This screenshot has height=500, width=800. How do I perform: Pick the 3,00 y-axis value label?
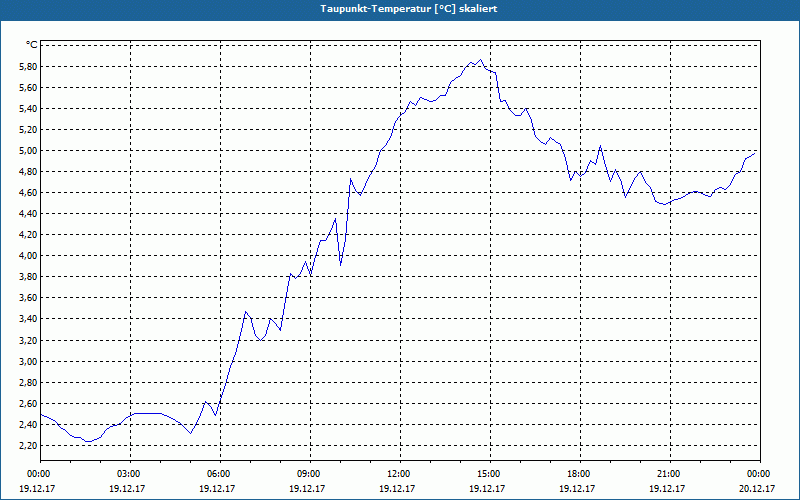(x=29, y=361)
